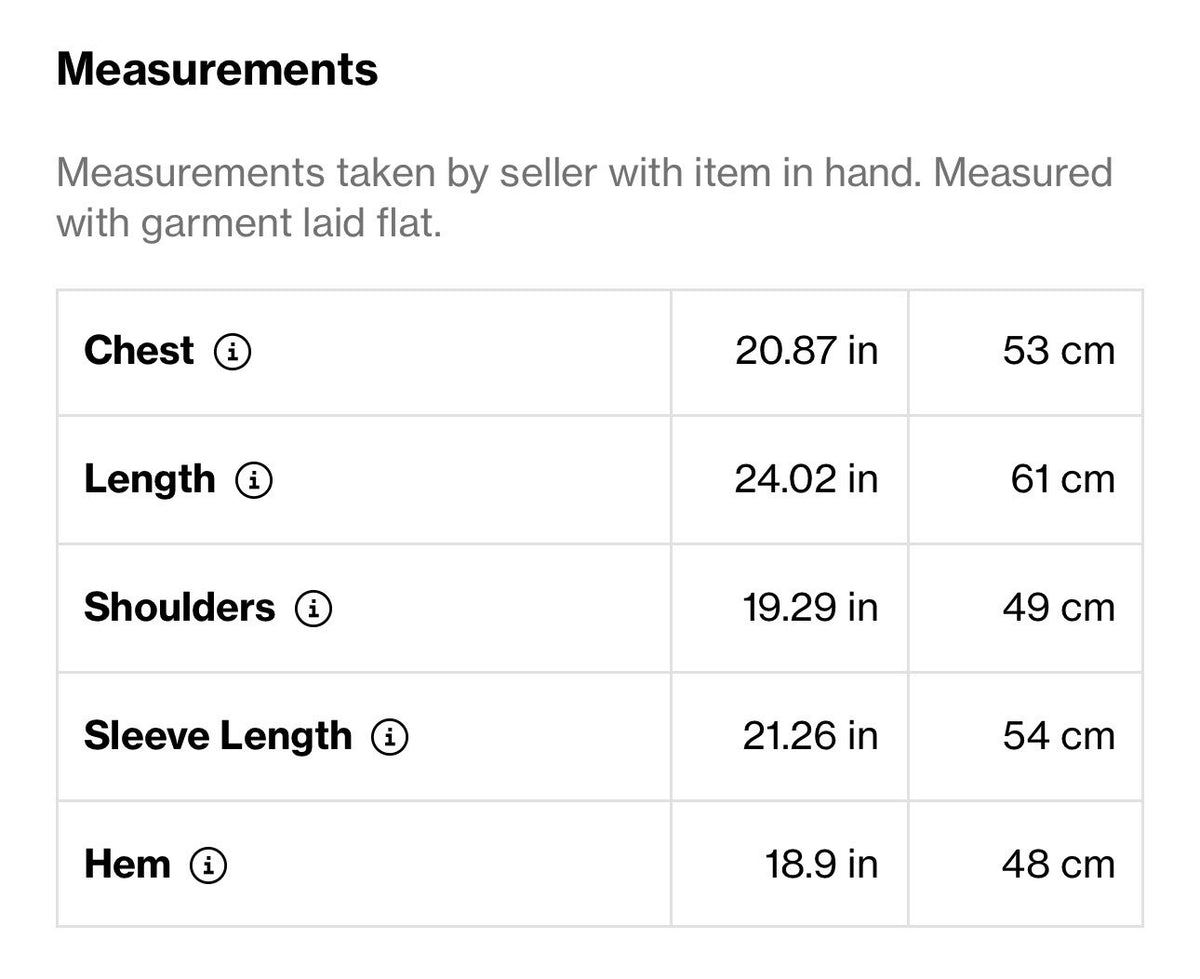
Task: Click the 21.26 in sleeve value
Action: point(810,737)
